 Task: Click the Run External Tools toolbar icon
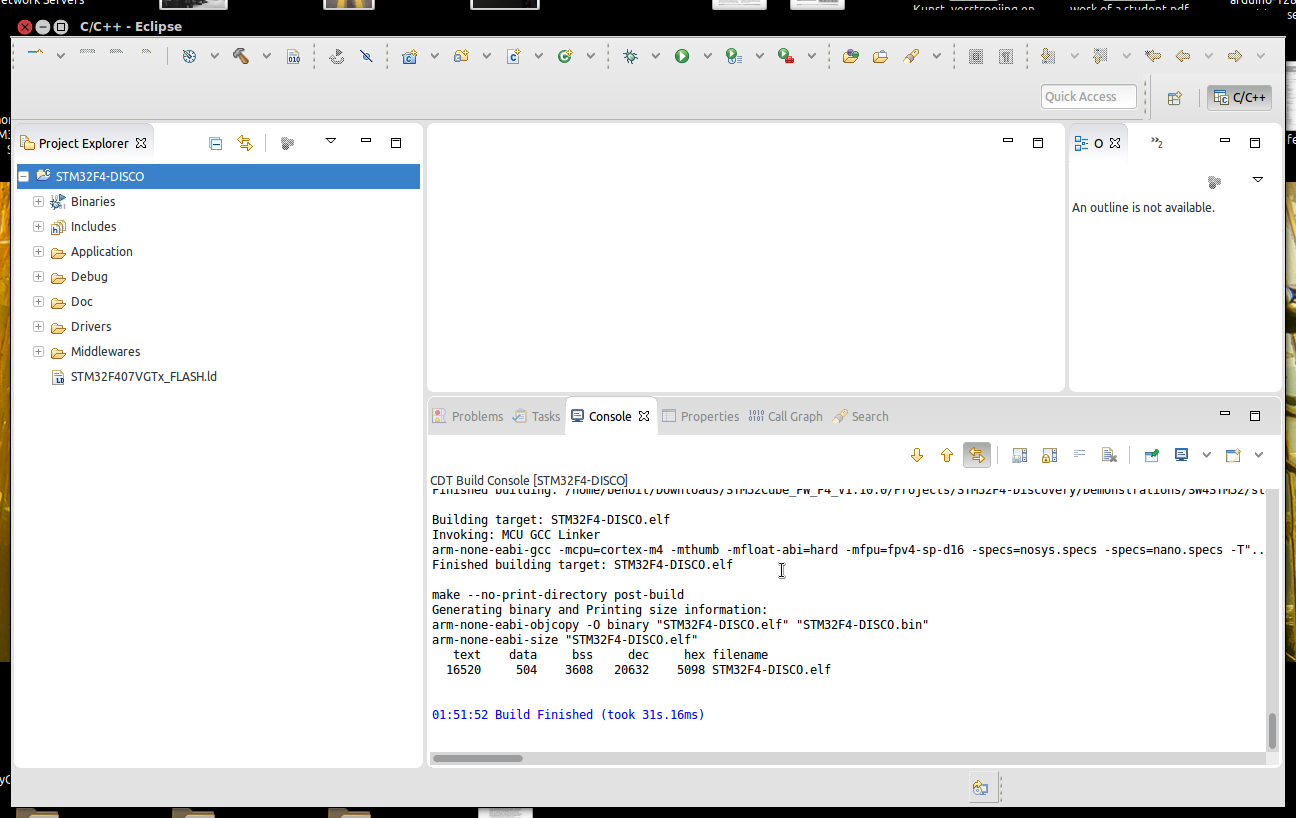click(786, 56)
